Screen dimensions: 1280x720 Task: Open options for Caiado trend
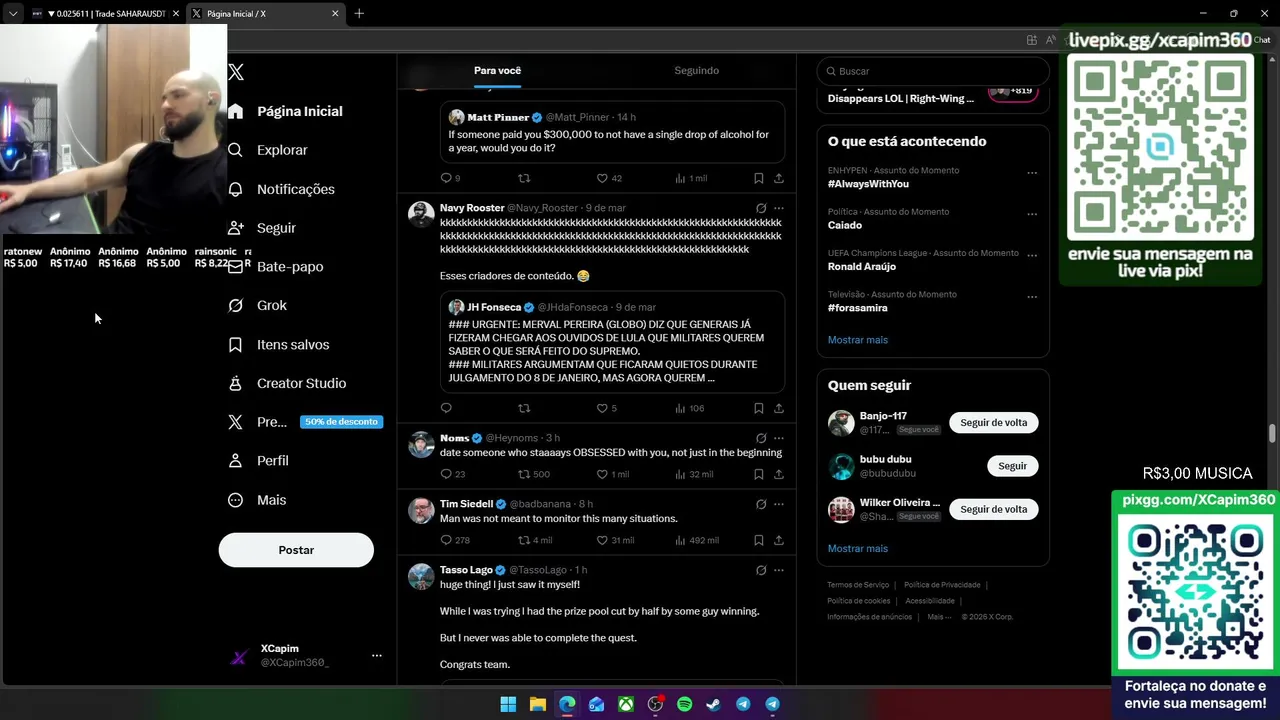(1032, 214)
